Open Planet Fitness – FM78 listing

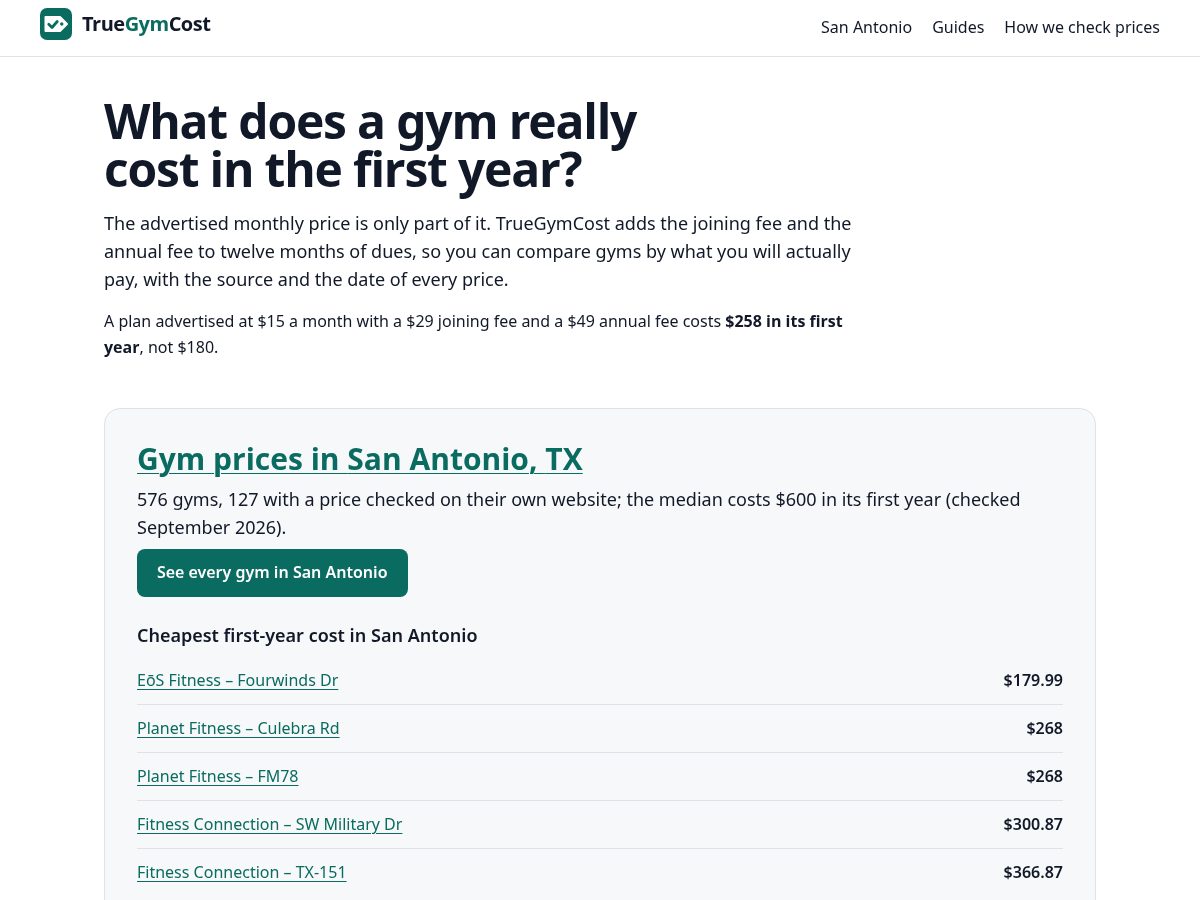(217, 776)
